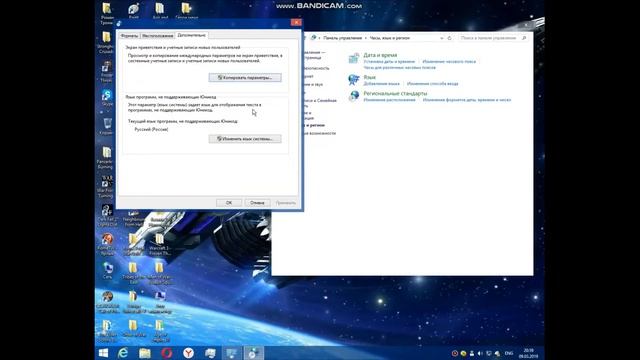Focus the Control Panel search field
The width and height of the screenshot is (640, 360).
pyautogui.click(x=493, y=38)
